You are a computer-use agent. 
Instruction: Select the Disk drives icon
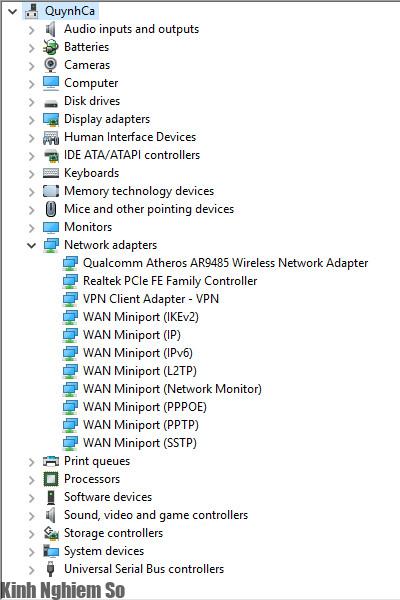pos(51,103)
